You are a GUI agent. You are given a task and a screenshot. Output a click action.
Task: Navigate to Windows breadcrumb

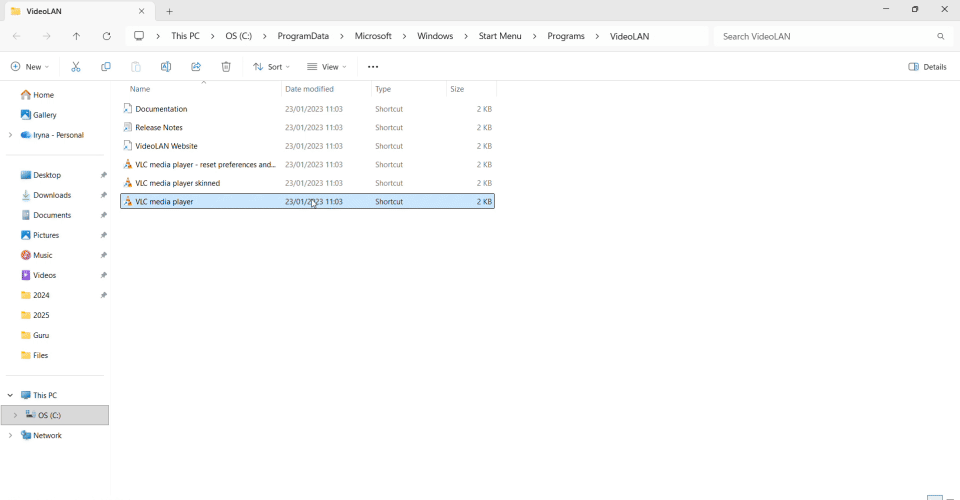(x=435, y=36)
